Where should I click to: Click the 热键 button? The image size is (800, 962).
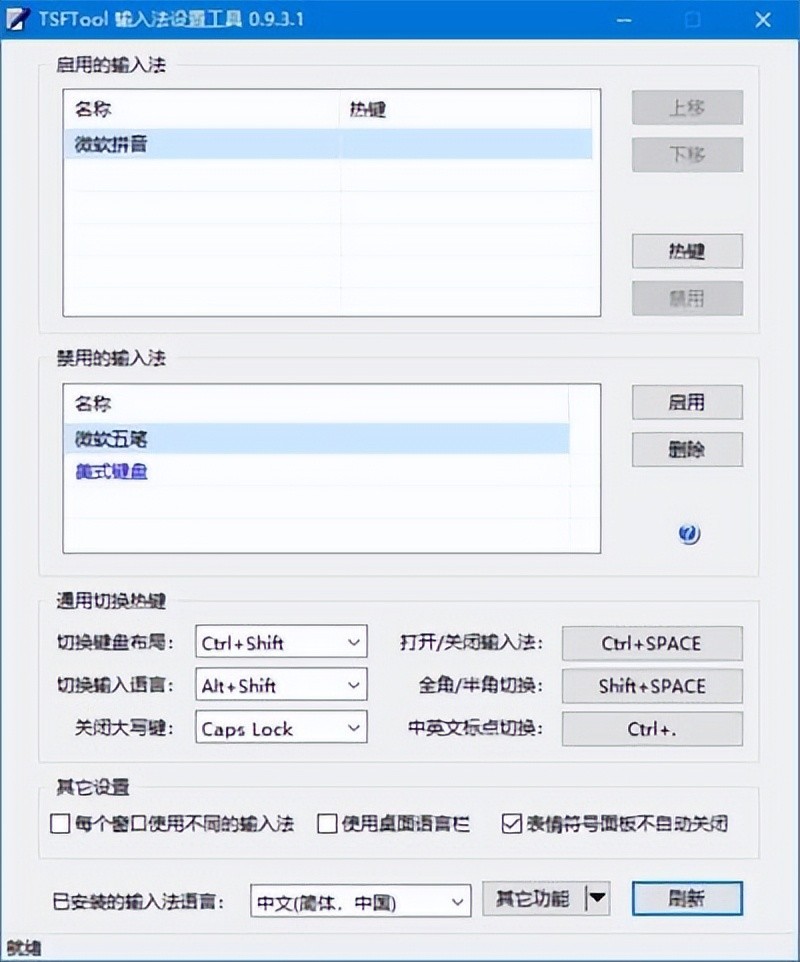click(687, 251)
